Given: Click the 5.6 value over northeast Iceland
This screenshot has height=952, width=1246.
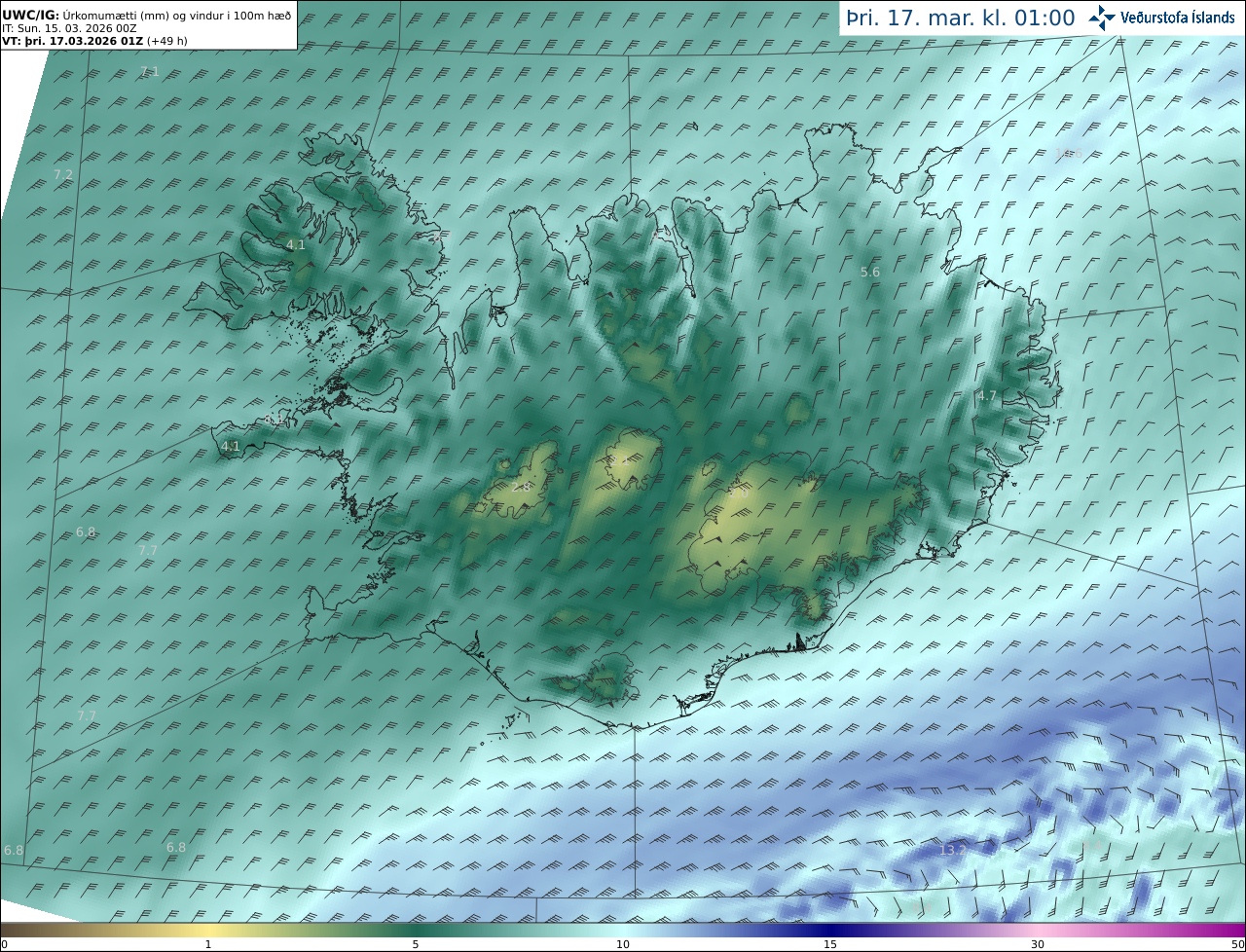Looking at the screenshot, I should pyautogui.click(x=870, y=273).
